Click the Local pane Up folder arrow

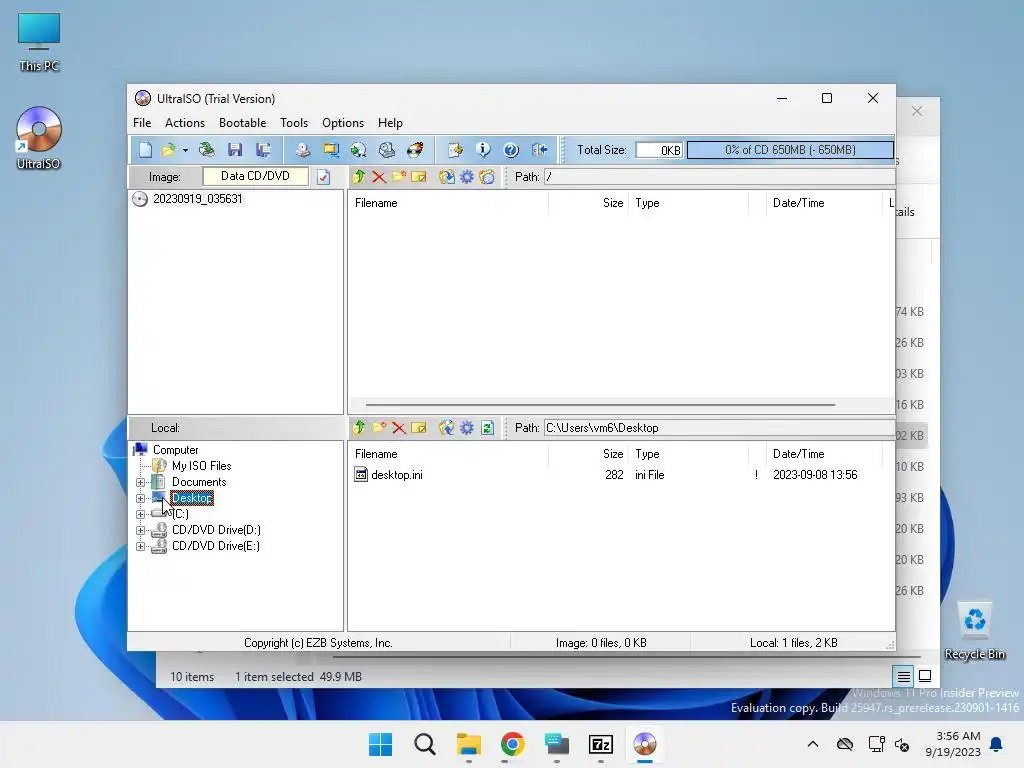[359, 428]
